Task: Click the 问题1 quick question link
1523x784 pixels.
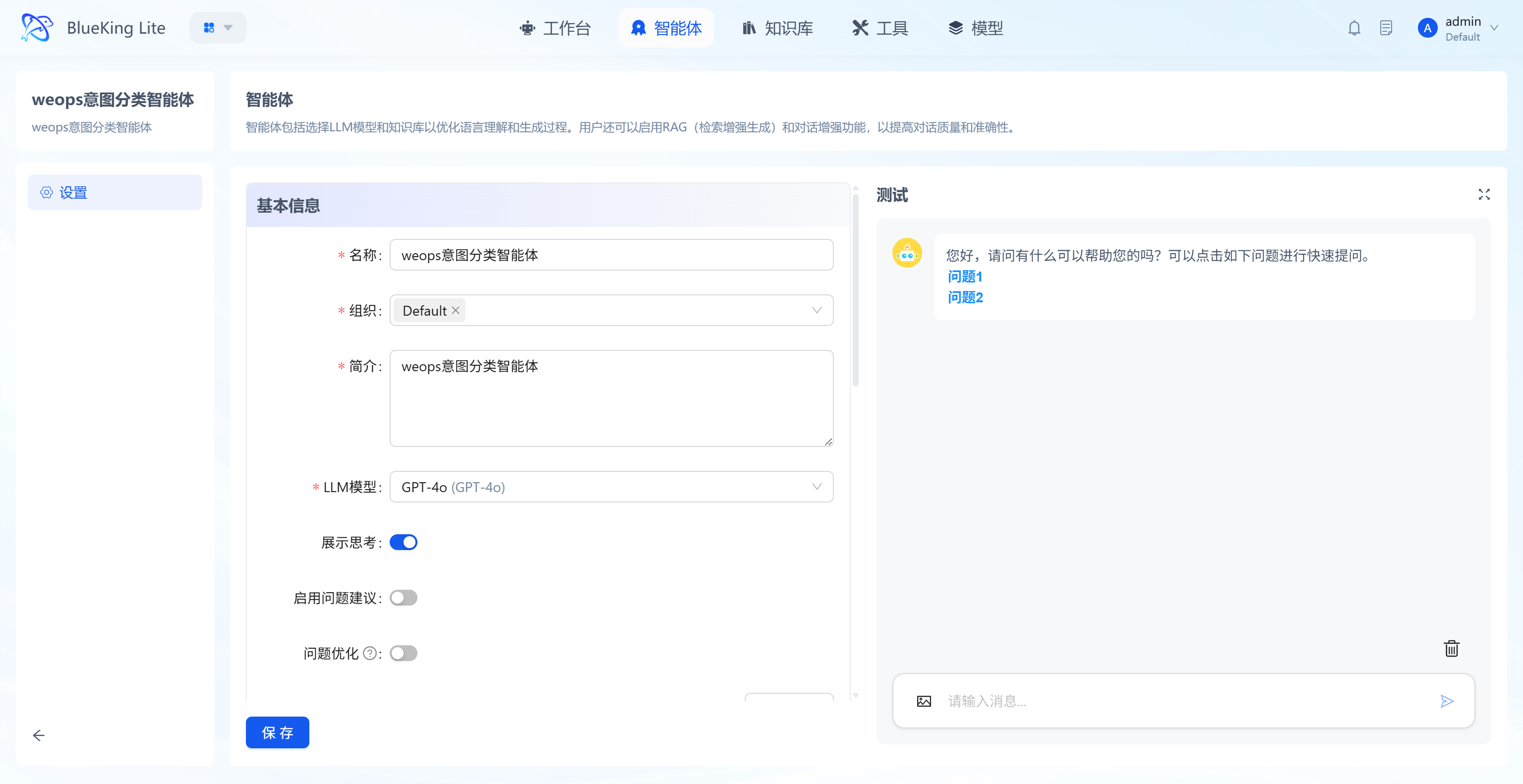Action: 964,277
